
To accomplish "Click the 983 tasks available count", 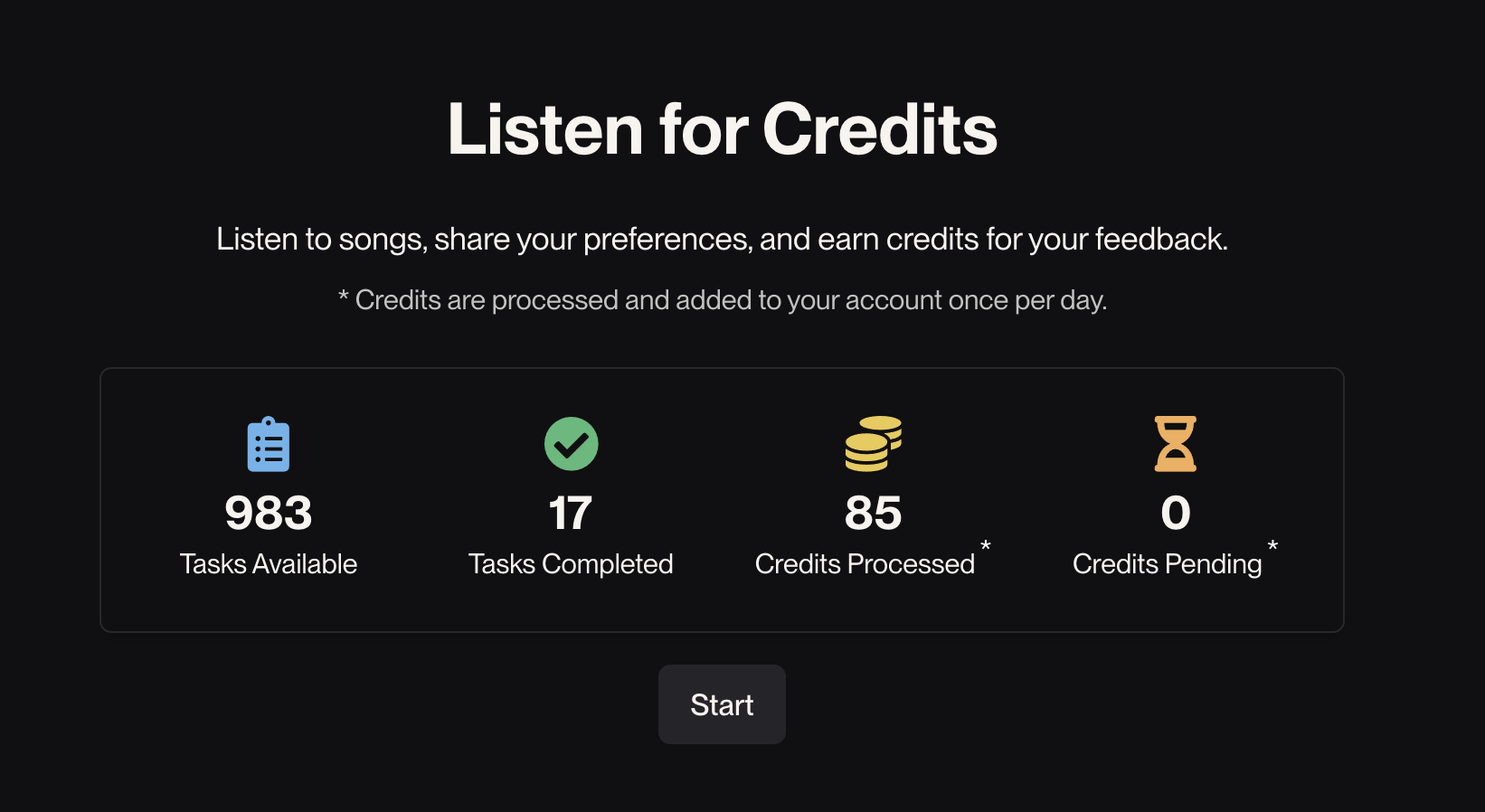I will (x=269, y=513).
